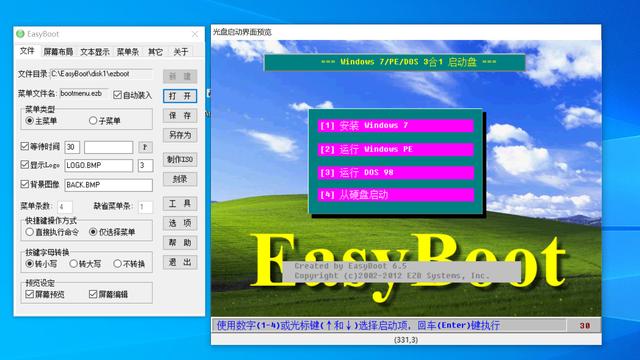The width and height of the screenshot is (640, 360).
Task: Open the 关于 tab
Action: tap(181, 52)
